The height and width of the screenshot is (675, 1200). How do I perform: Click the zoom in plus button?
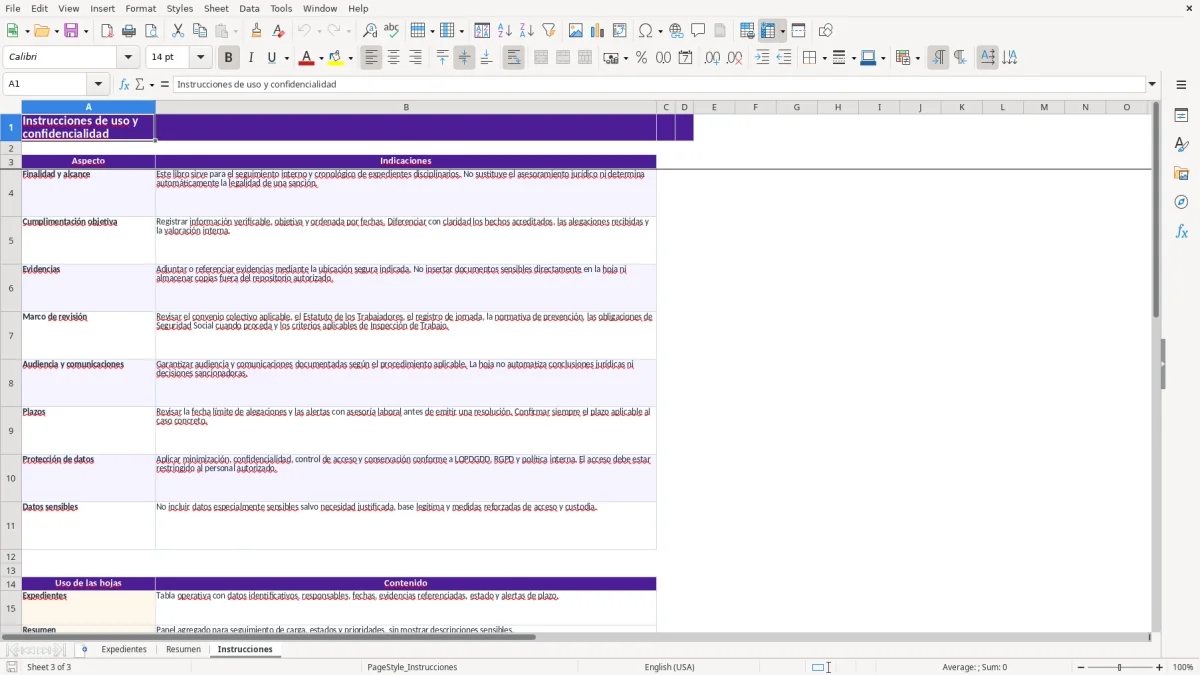point(1160,667)
